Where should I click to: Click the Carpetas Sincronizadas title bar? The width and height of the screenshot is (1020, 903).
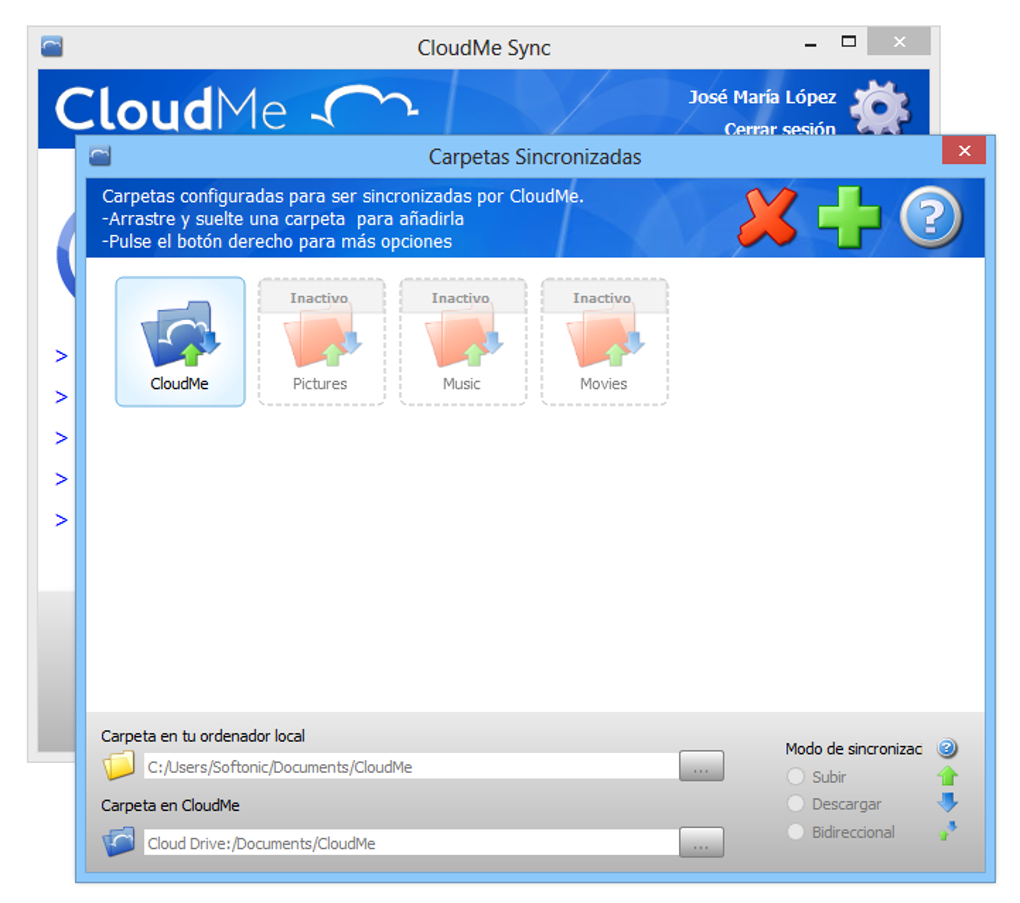click(x=535, y=157)
